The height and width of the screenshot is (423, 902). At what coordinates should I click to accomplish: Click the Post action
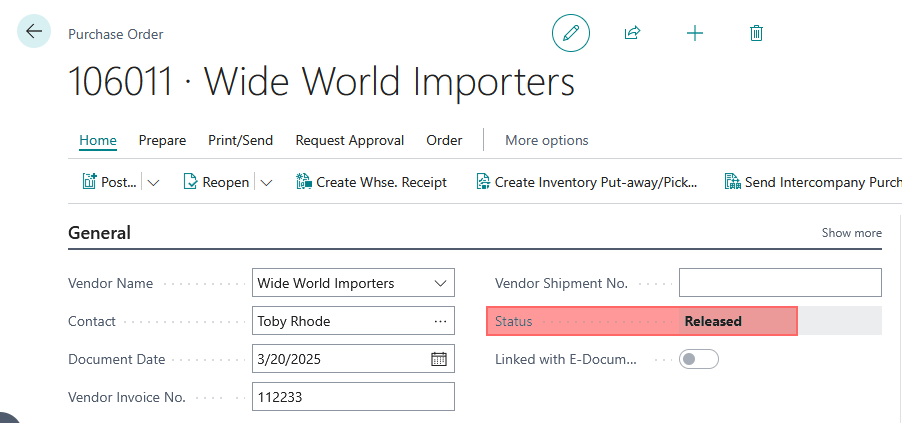coord(110,182)
